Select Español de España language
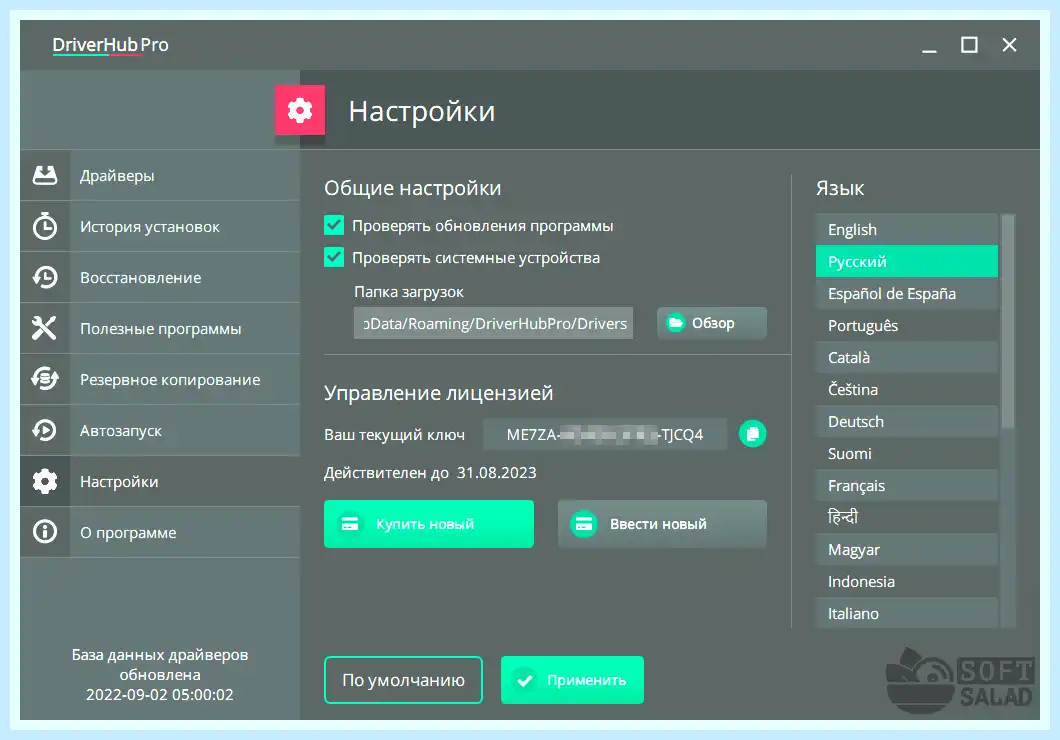The width and height of the screenshot is (1060, 740). (x=907, y=293)
